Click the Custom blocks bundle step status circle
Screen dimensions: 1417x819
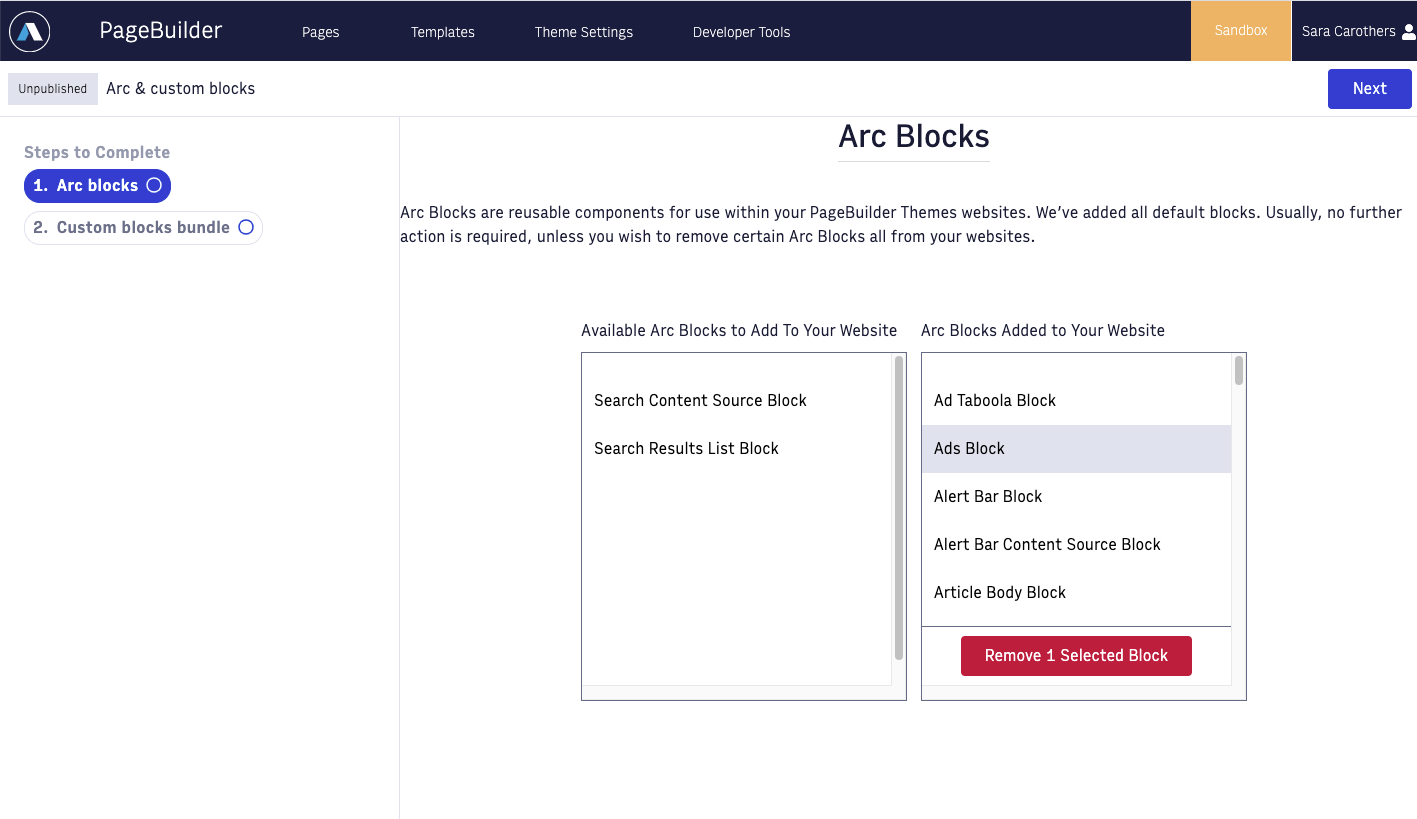click(x=246, y=227)
